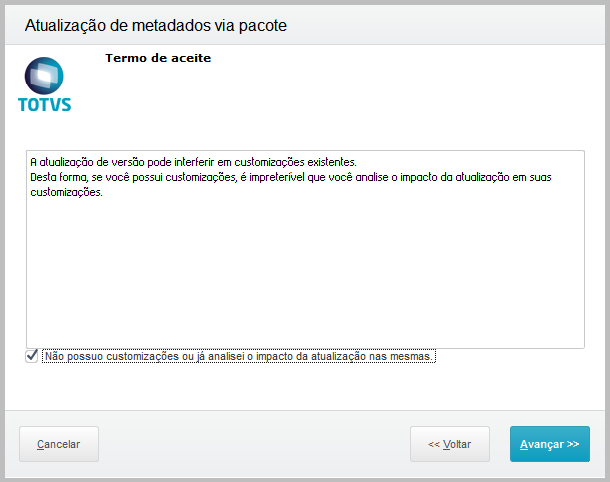Cancel the wizard with Cancelar
Screen dimensions: 610x482
[x=59, y=444]
